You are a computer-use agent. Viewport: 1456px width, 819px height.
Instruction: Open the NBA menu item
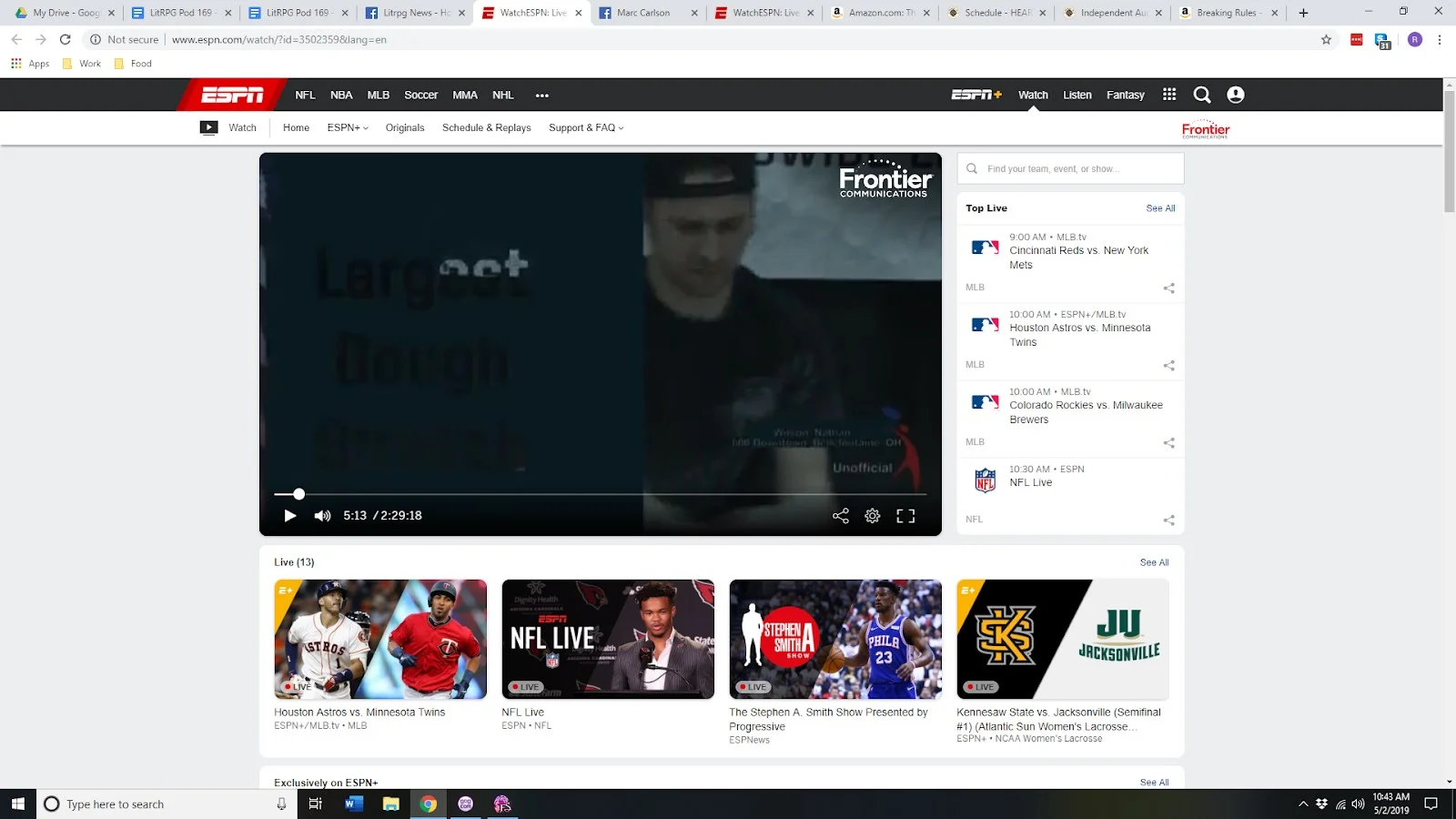coord(341,95)
